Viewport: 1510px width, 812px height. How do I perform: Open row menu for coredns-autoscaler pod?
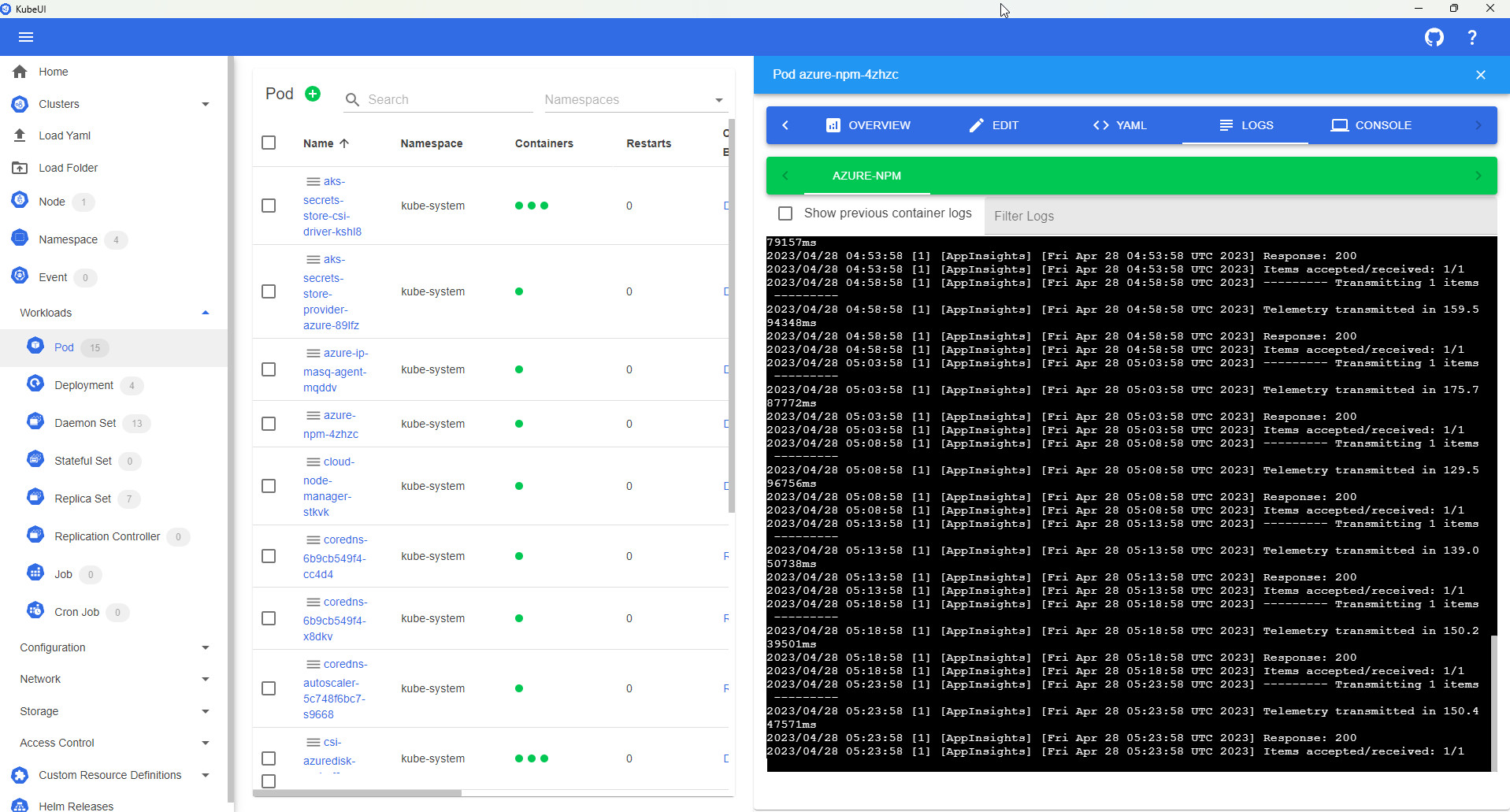(x=313, y=665)
